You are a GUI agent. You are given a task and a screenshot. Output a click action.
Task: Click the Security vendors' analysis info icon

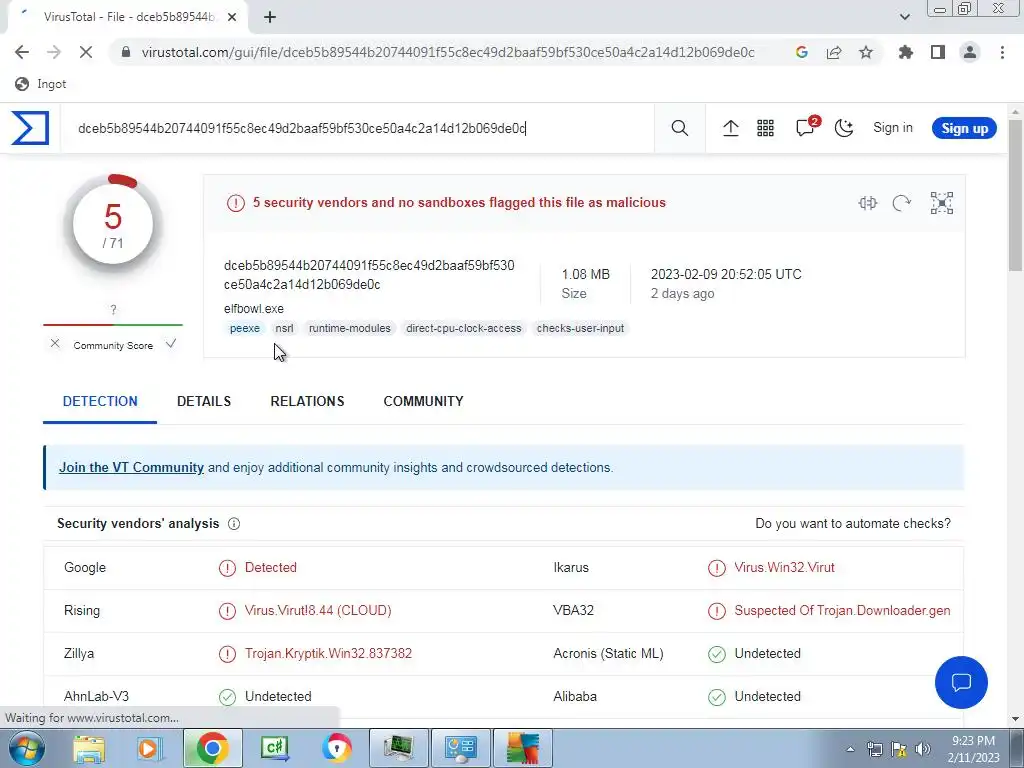point(234,524)
